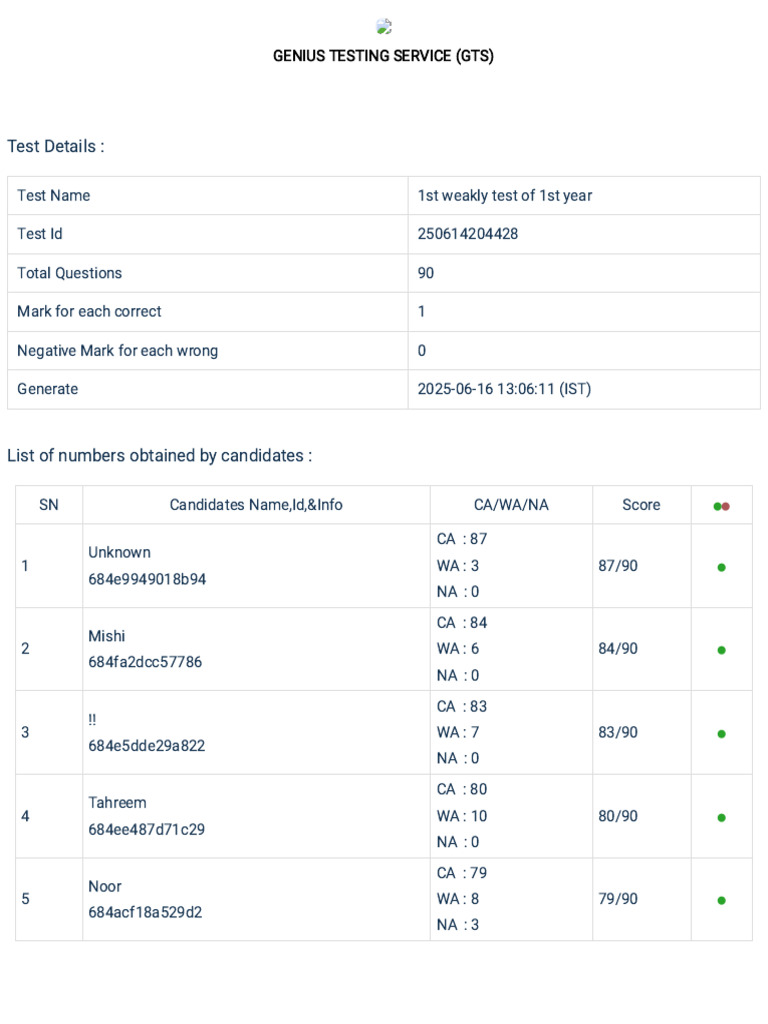Select candidate id 684e9949018b94
768x1024 pixels.
[147, 579]
